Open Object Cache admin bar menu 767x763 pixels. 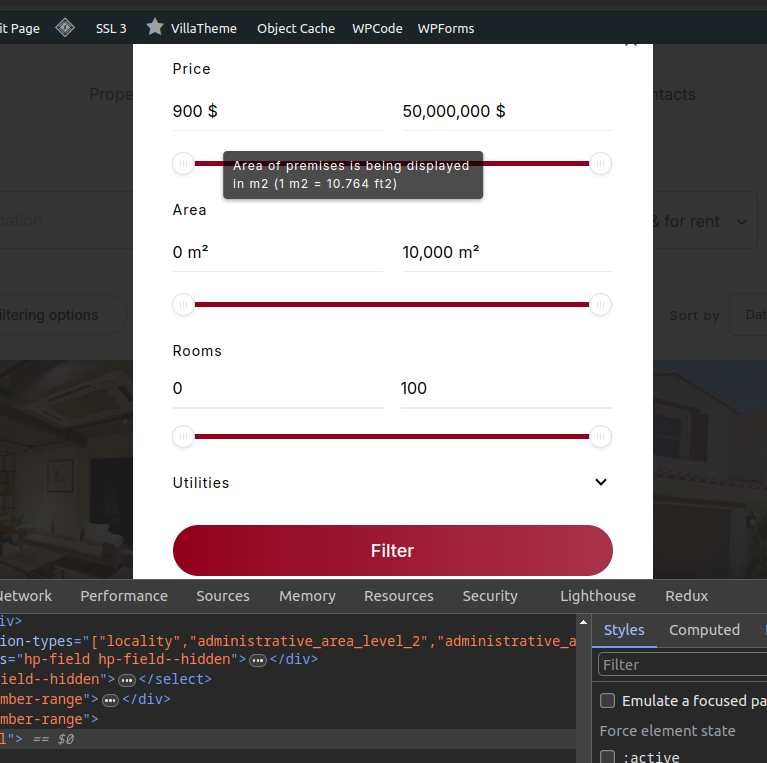tap(296, 28)
